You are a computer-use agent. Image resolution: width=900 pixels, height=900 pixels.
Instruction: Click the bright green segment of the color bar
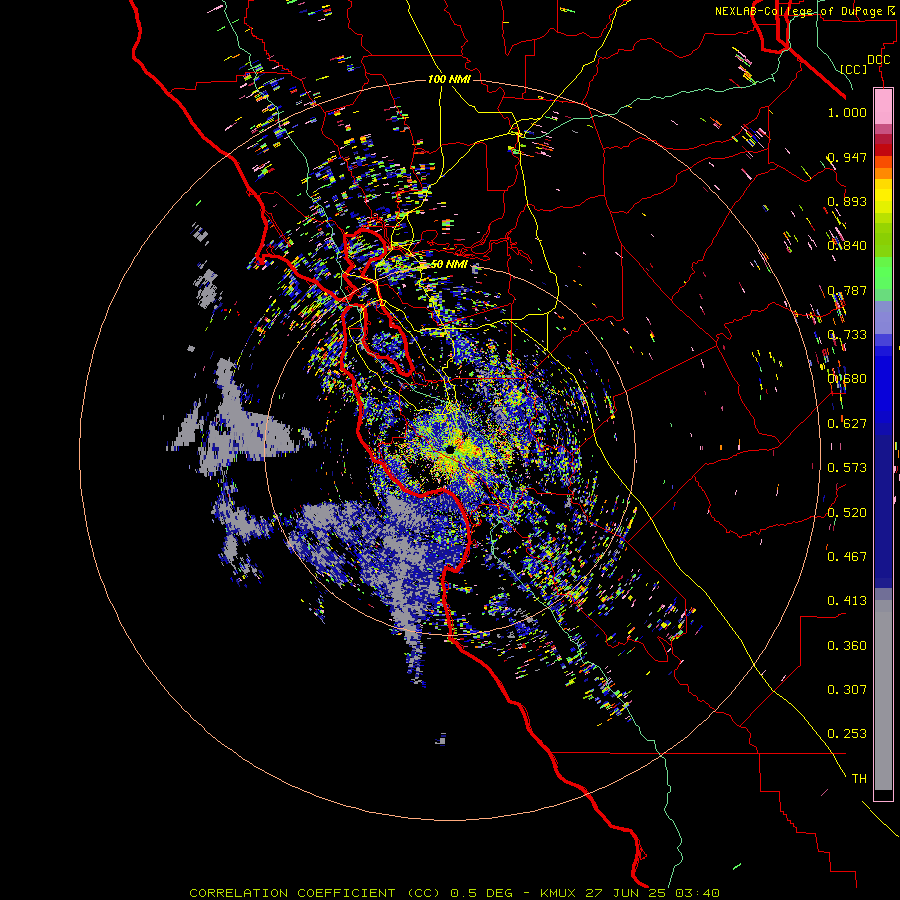tap(883, 273)
